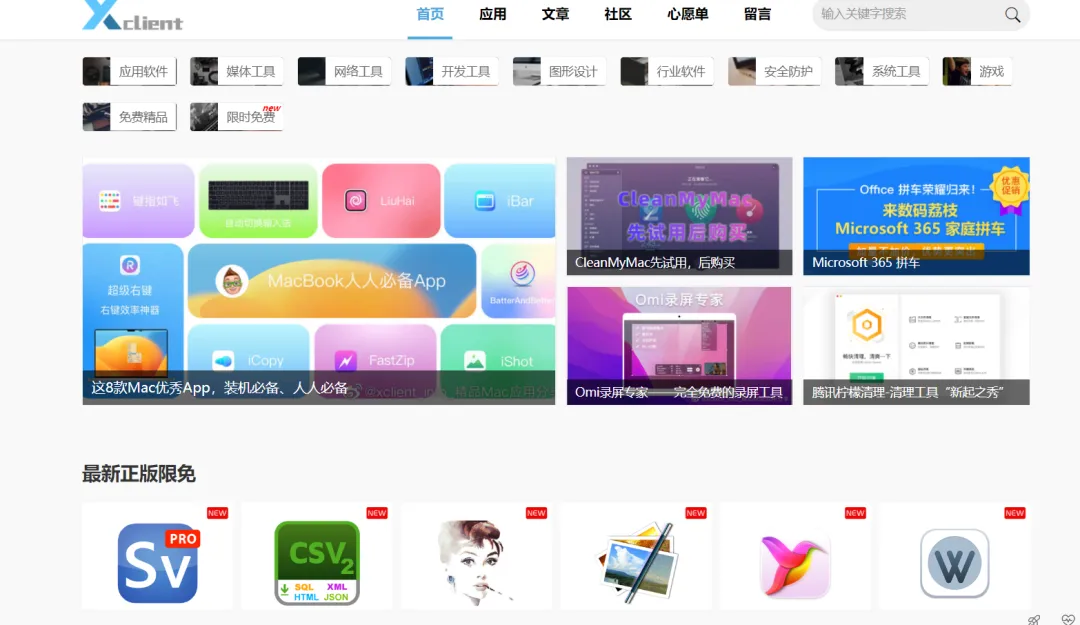This screenshot has width=1080, height=625.
Task: Open the photo stack with pen app
Action: (636, 563)
